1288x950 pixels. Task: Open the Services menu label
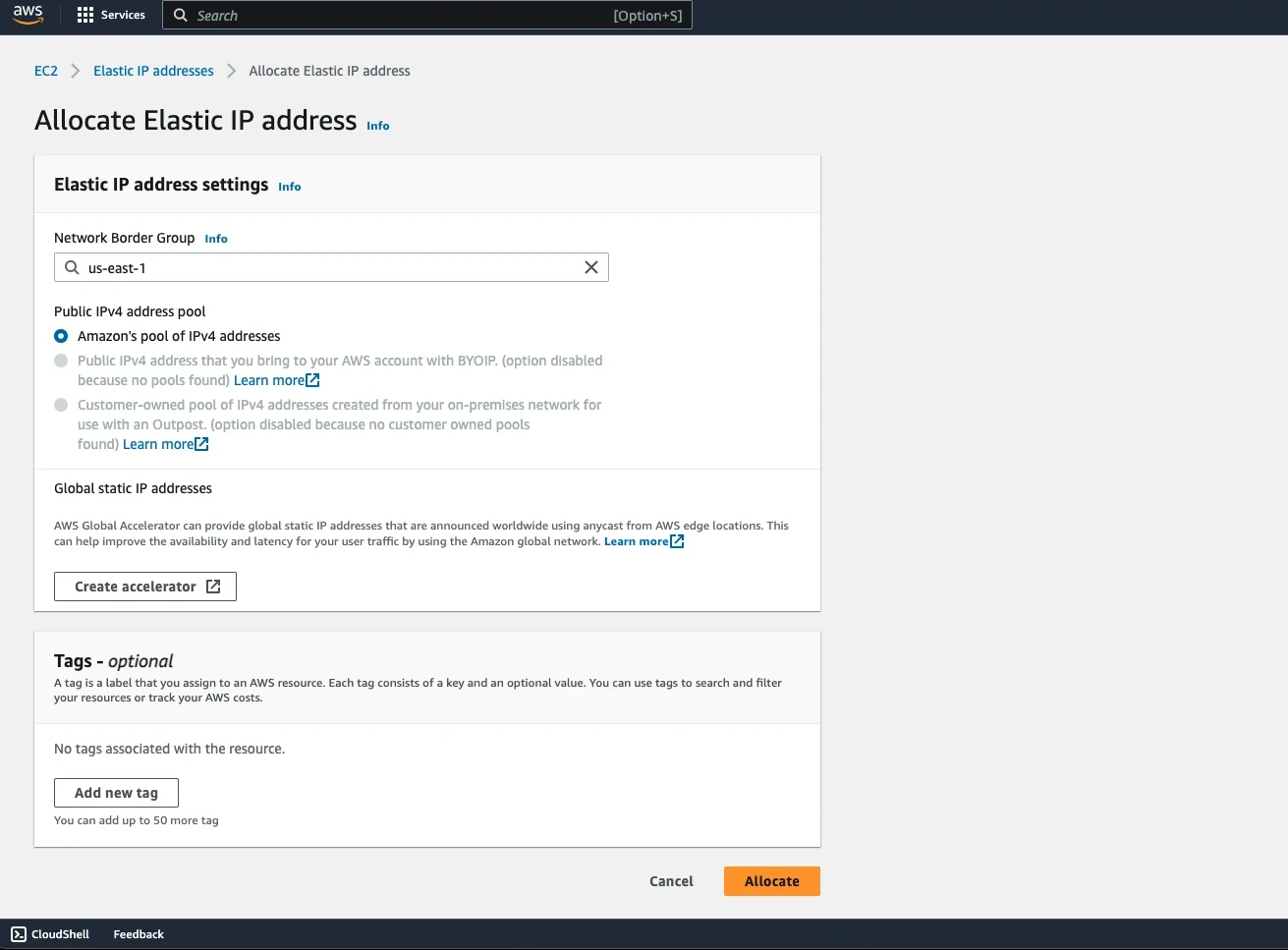coord(123,15)
